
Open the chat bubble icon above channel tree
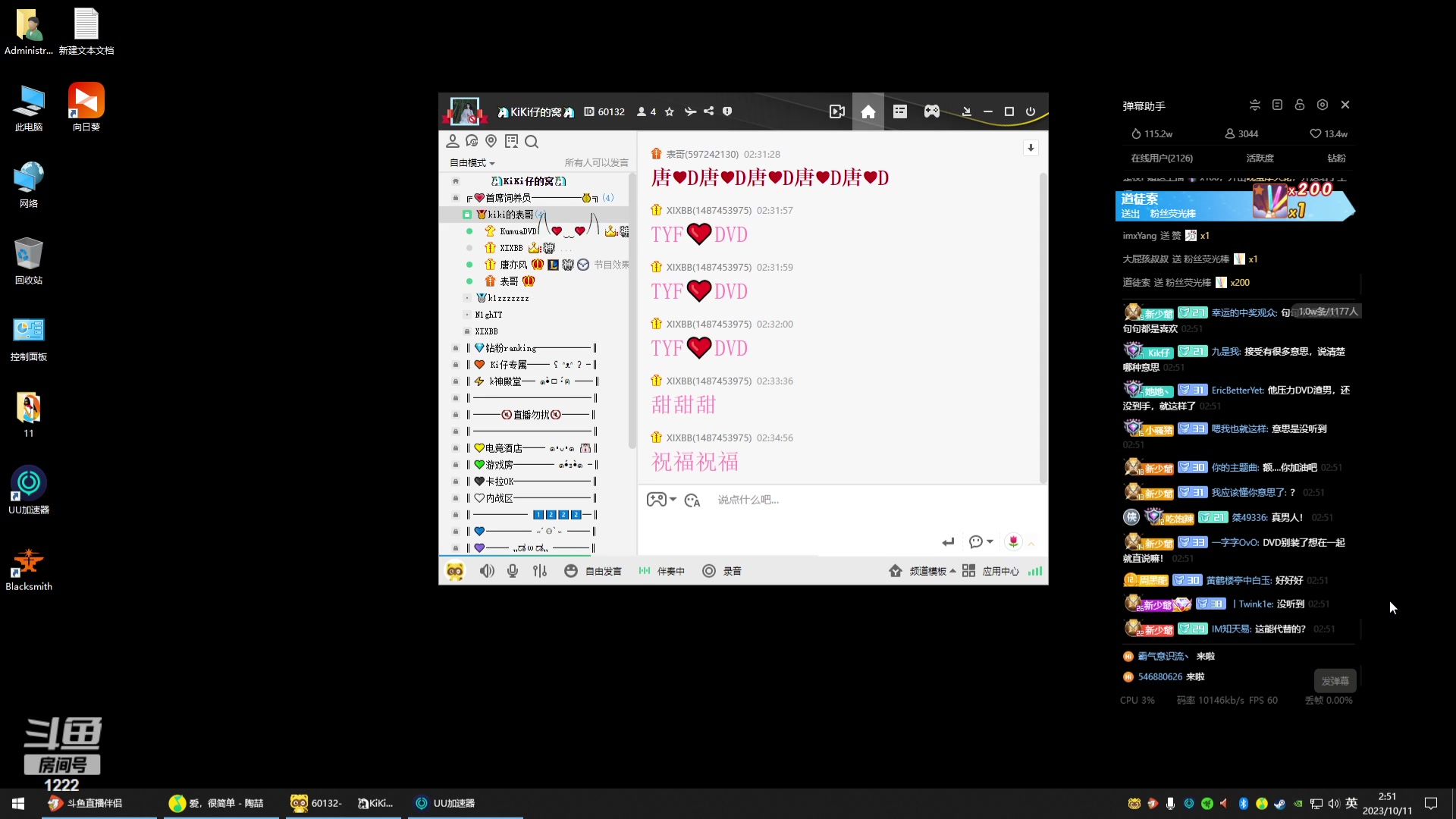(472, 141)
